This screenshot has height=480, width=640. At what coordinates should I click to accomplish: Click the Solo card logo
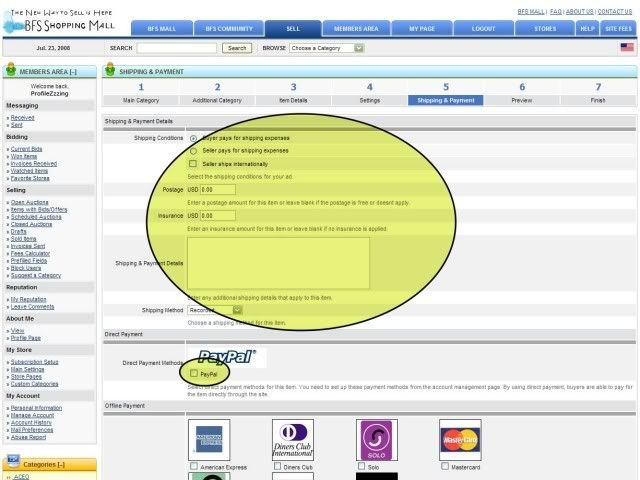(x=376, y=440)
